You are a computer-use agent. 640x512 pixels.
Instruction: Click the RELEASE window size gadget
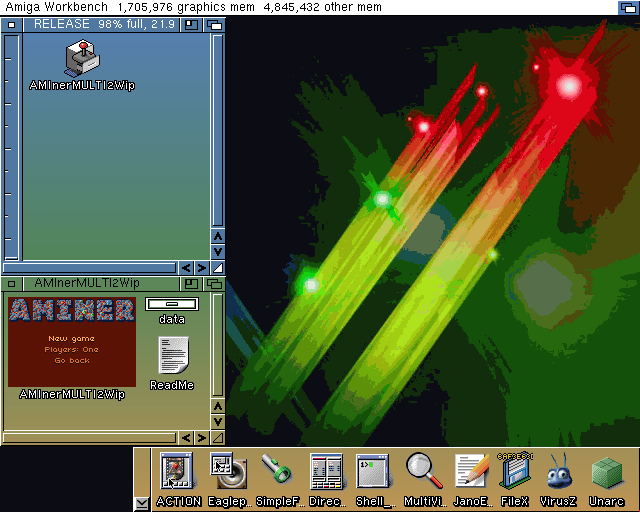[x=218, y=268]
